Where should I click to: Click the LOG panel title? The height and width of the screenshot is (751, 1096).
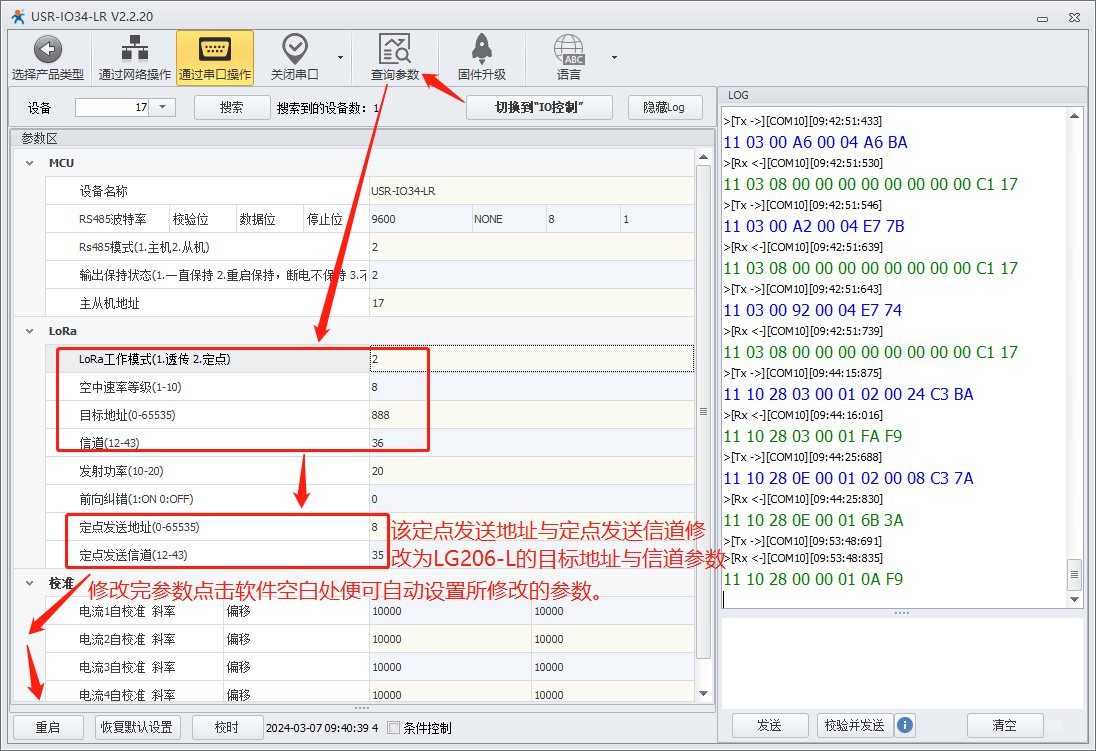tap(738, 94)
